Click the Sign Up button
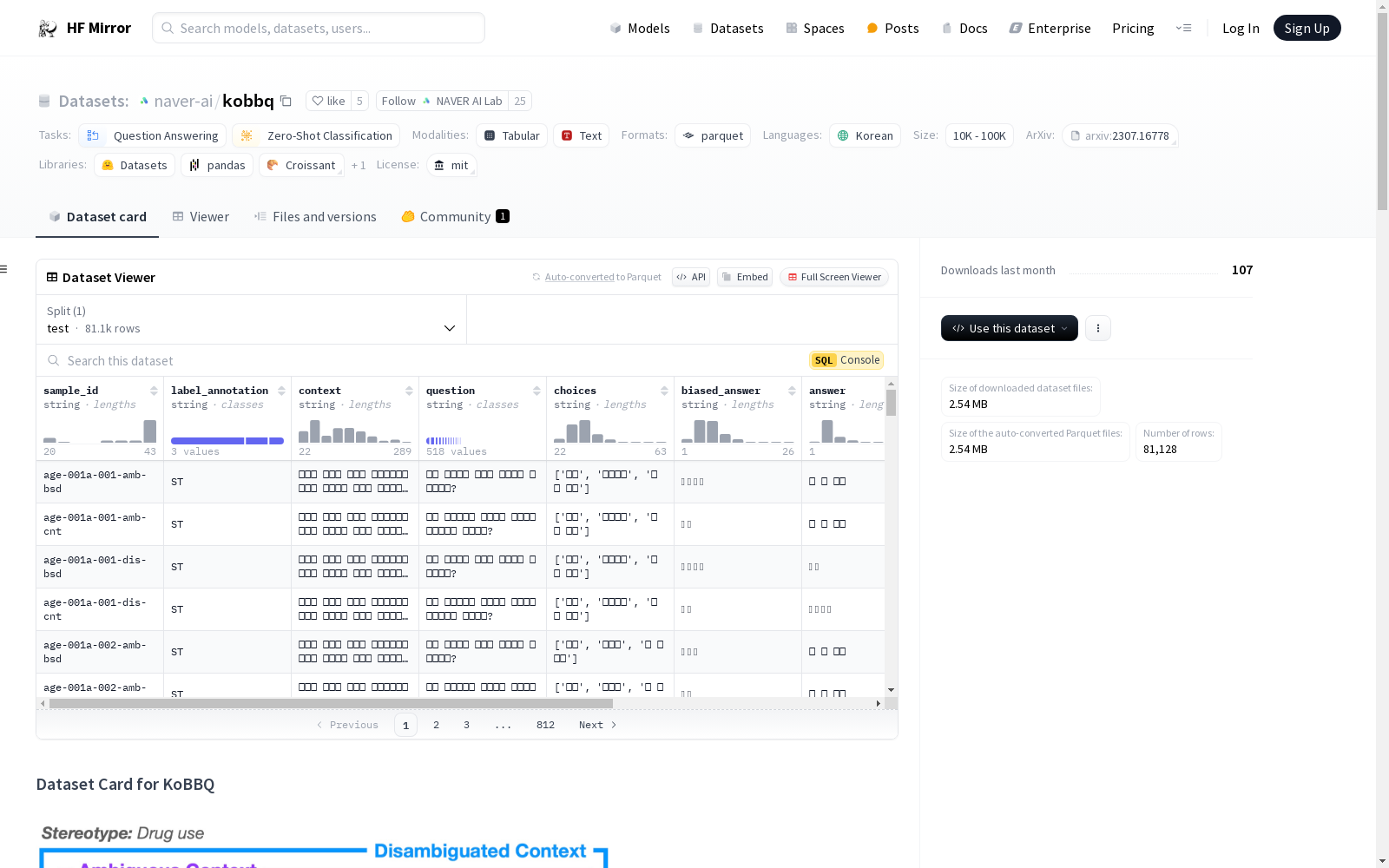Screen dimensions: 1389x868 point(1307,28)
